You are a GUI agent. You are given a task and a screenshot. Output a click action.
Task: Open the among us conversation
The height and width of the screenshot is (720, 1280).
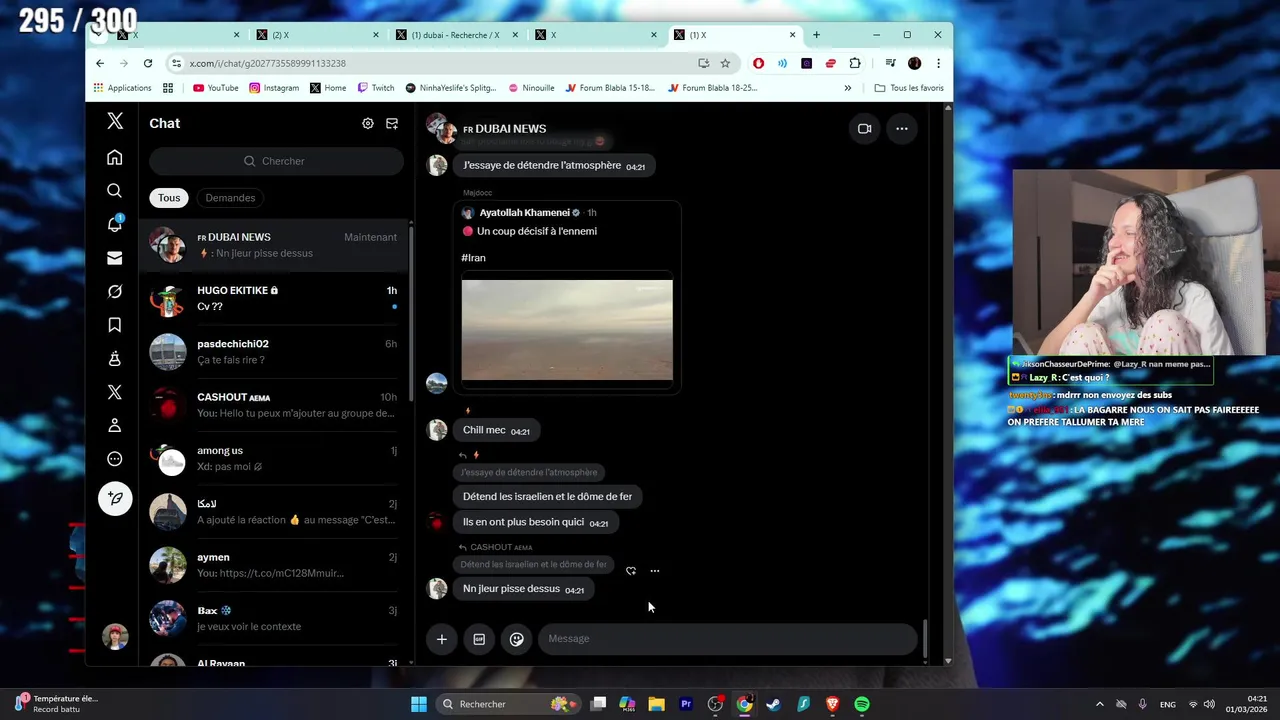tap(274, 459)
